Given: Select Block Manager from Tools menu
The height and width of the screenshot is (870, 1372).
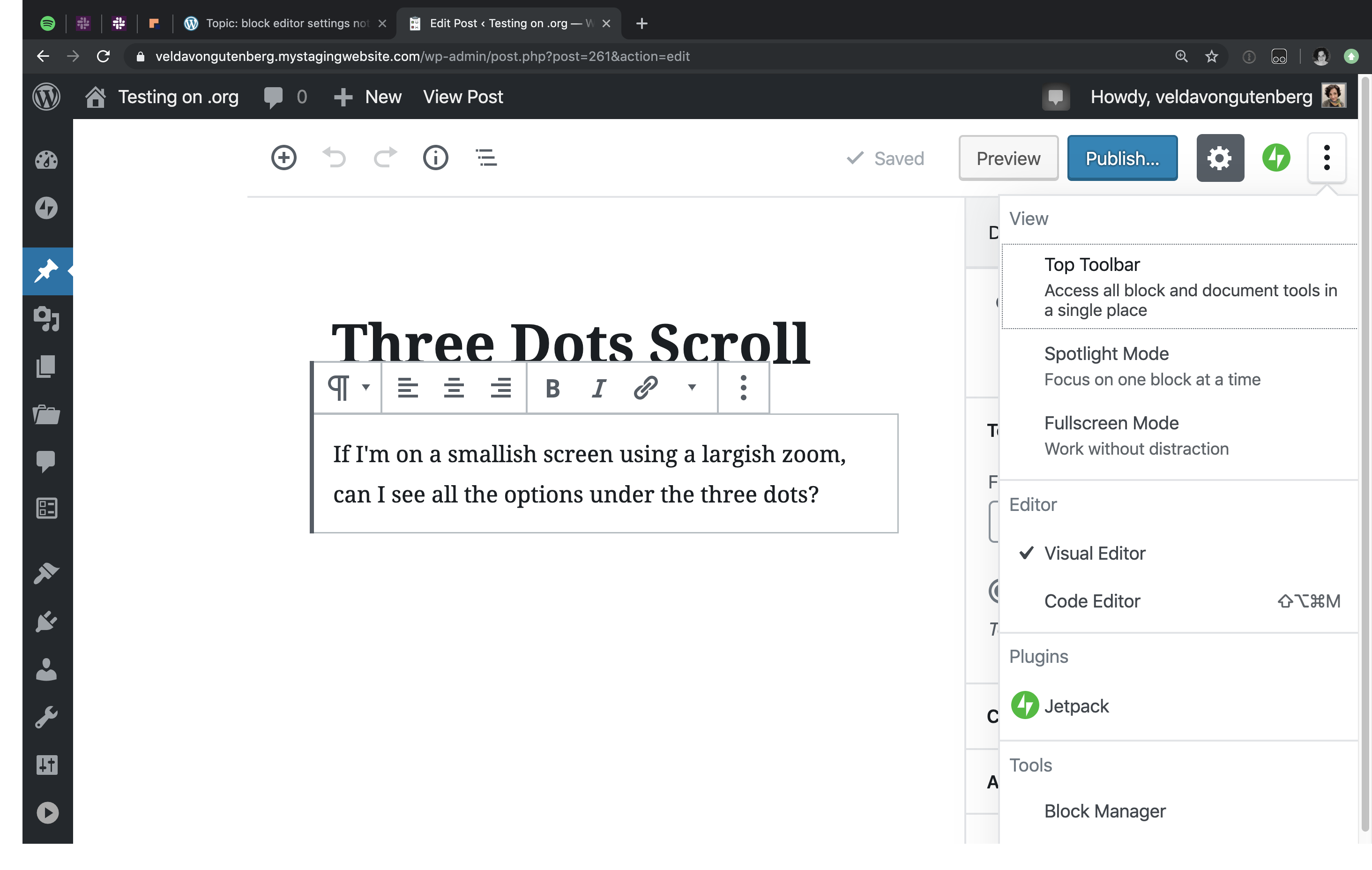Looking at the screenshot, I should click(x=1104, y=811).
